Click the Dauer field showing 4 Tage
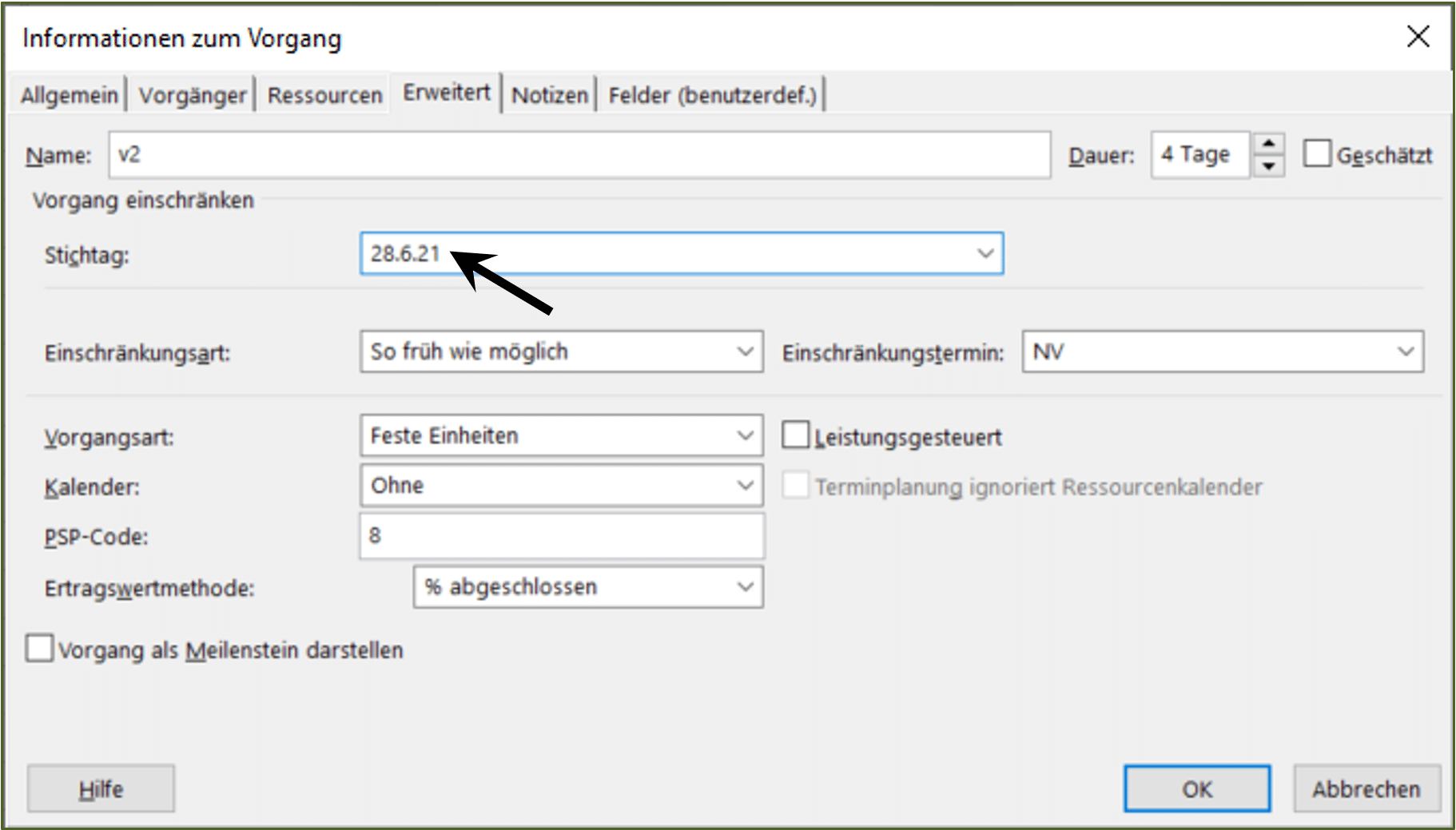Viewport: 1456px width, 830px height. click(1200, 155)
